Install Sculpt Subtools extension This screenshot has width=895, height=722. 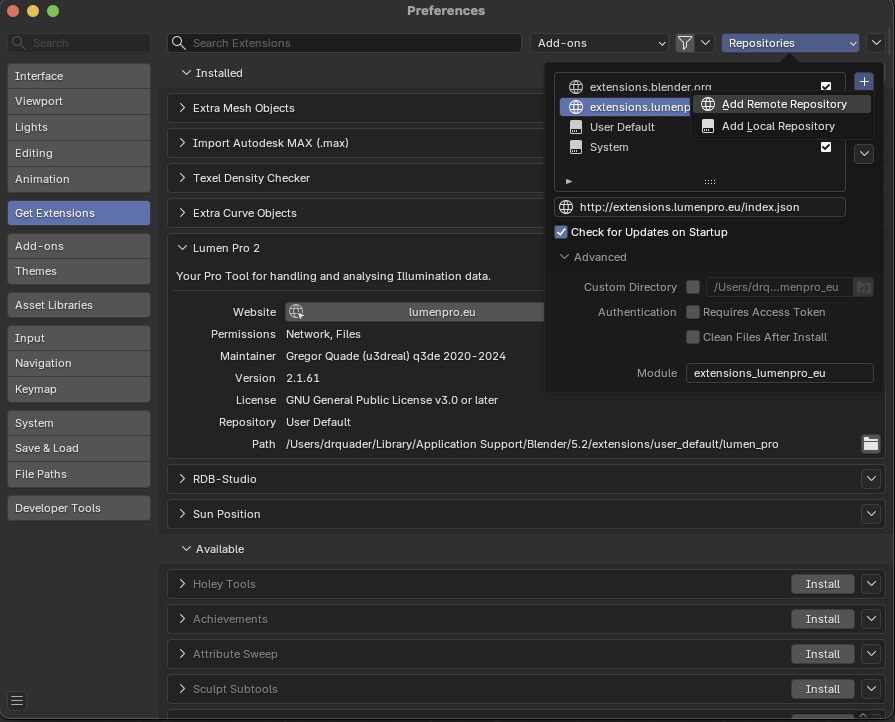pyautogui.click(x=822, y=689)
